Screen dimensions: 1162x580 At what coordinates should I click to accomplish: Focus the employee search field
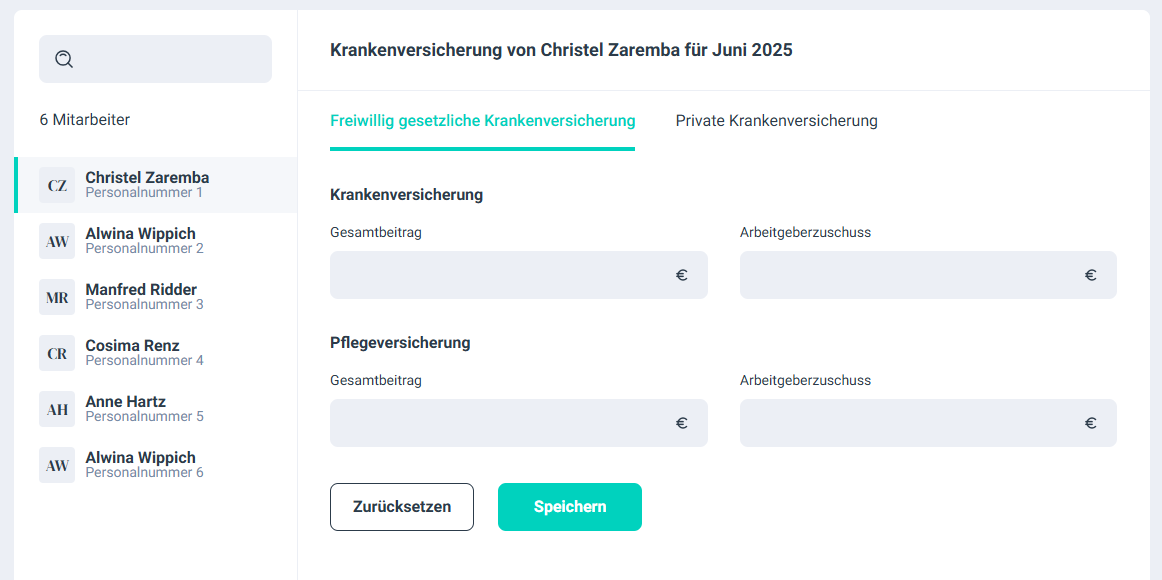(170, 59)
